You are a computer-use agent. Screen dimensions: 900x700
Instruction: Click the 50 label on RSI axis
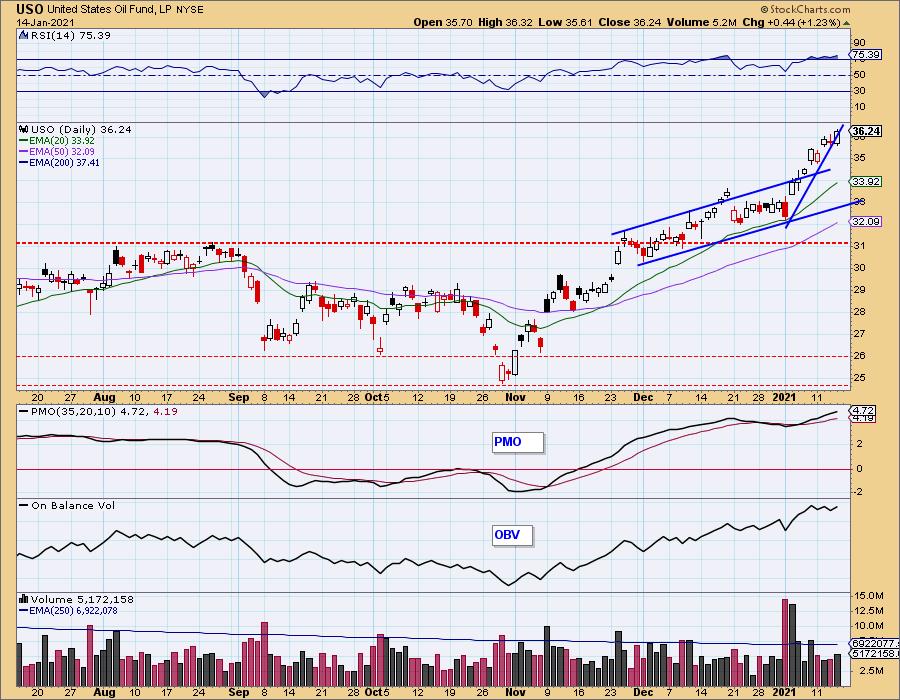pyautogui.click(x=859, y=75)
